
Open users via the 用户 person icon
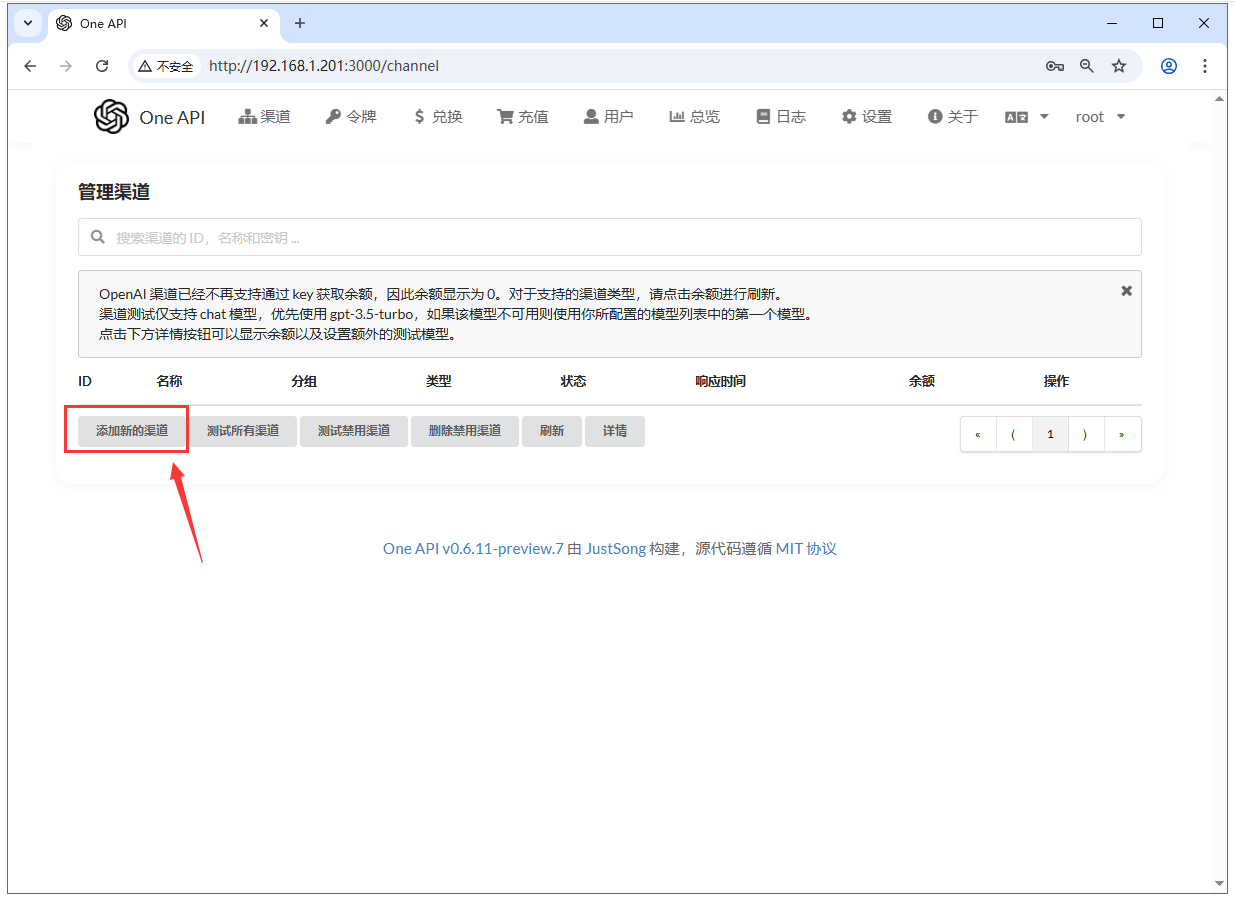point(590,116)
